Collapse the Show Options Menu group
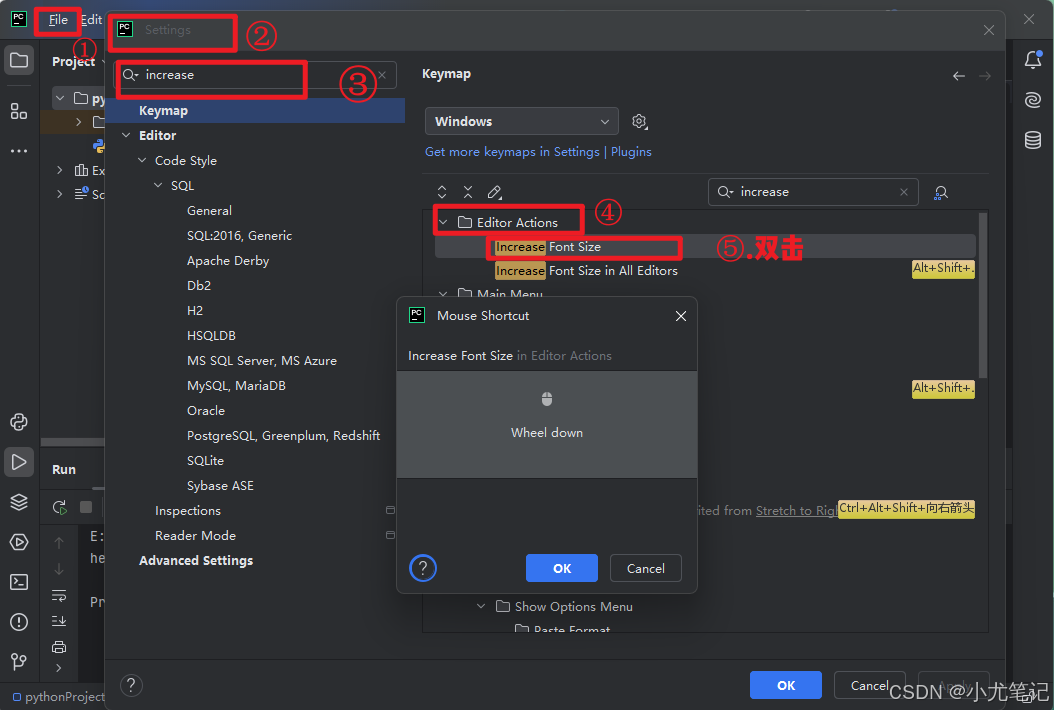The image size is (1054, 710). [x=481, y=606]
